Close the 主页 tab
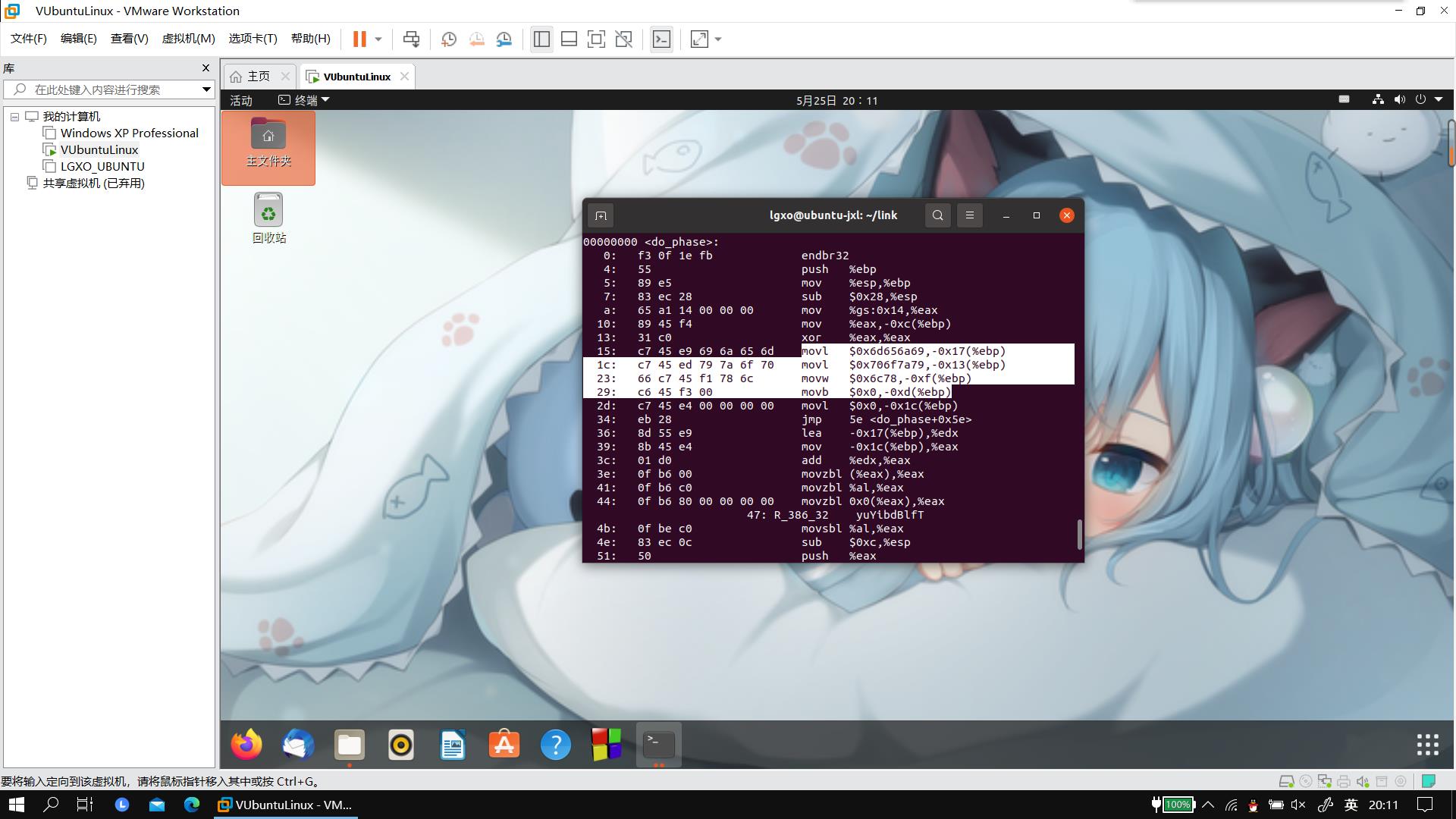The height and width of the screenshot is (819, 1456). pos(285,76)
